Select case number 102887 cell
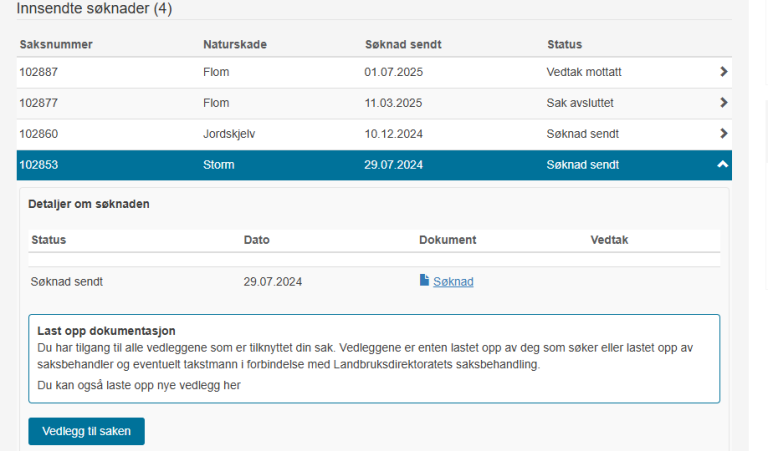This screenshot has height=451, width=768. click(x=37, y=72)
